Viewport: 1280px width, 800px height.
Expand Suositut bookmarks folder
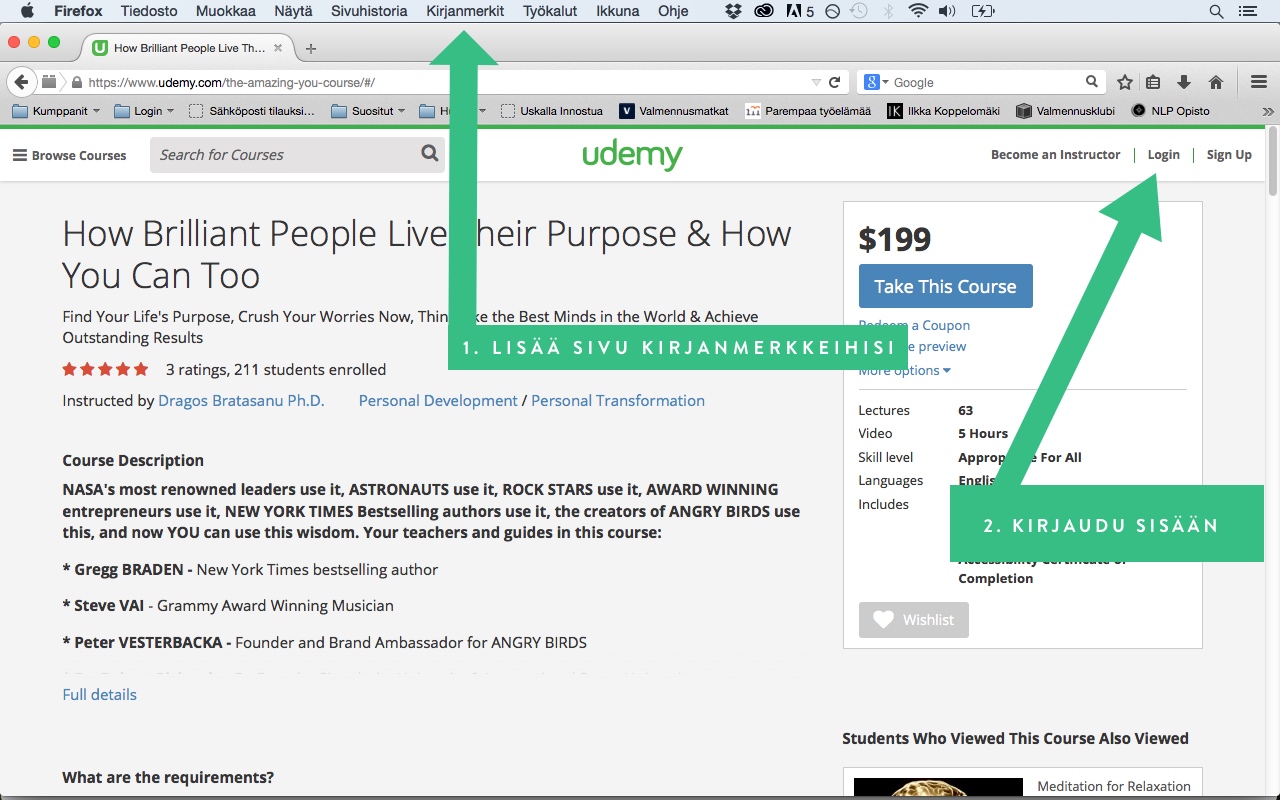(x=368, y=111)
